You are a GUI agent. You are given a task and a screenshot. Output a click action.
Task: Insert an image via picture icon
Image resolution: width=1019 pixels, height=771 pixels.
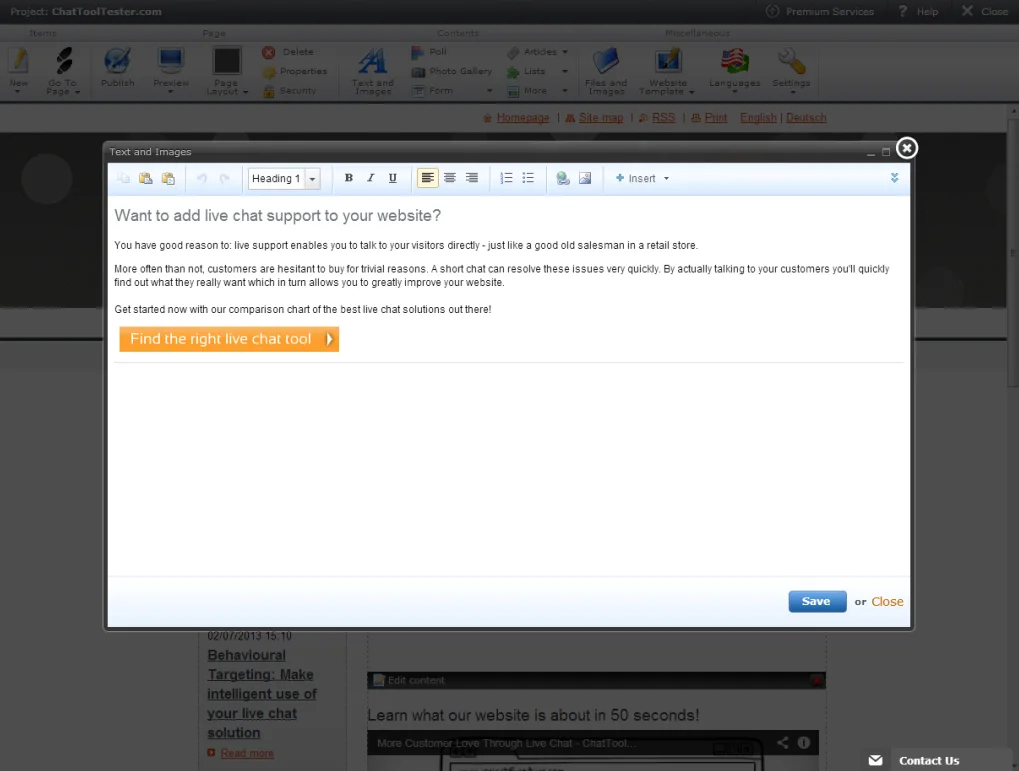pyautogui.click(x=585, y=177)
